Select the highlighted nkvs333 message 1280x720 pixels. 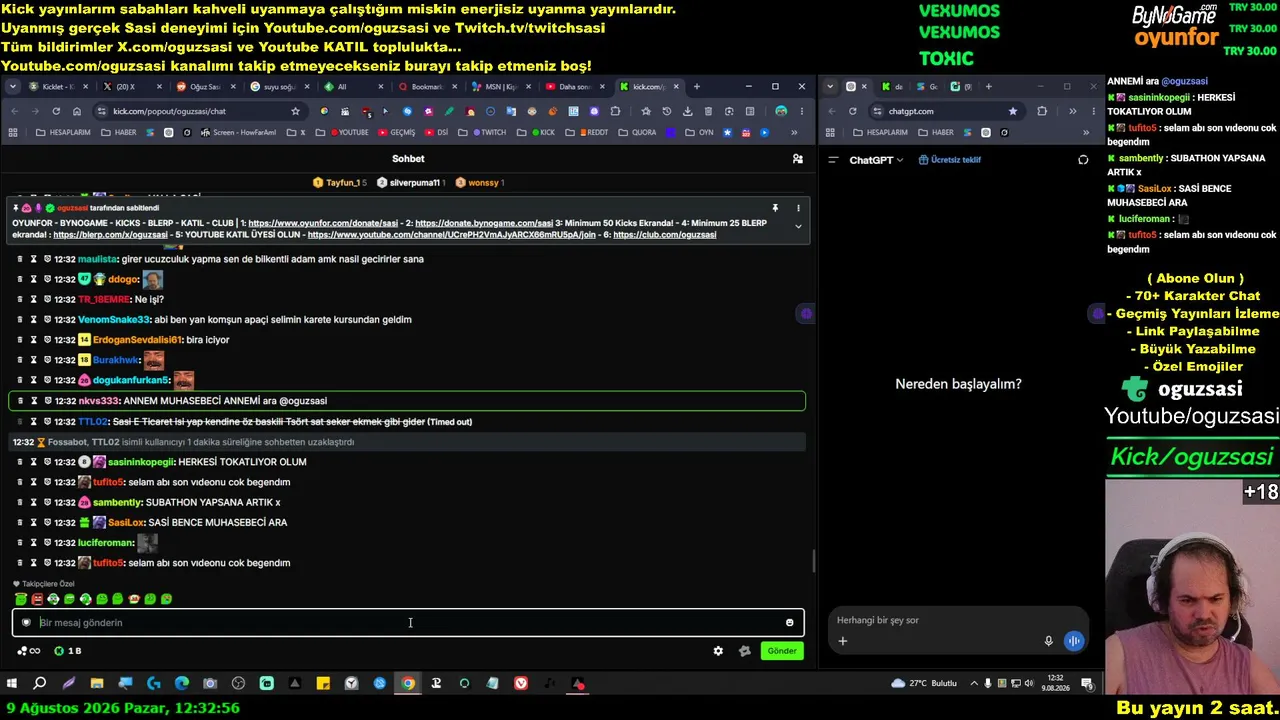click(x=406, y=401)
